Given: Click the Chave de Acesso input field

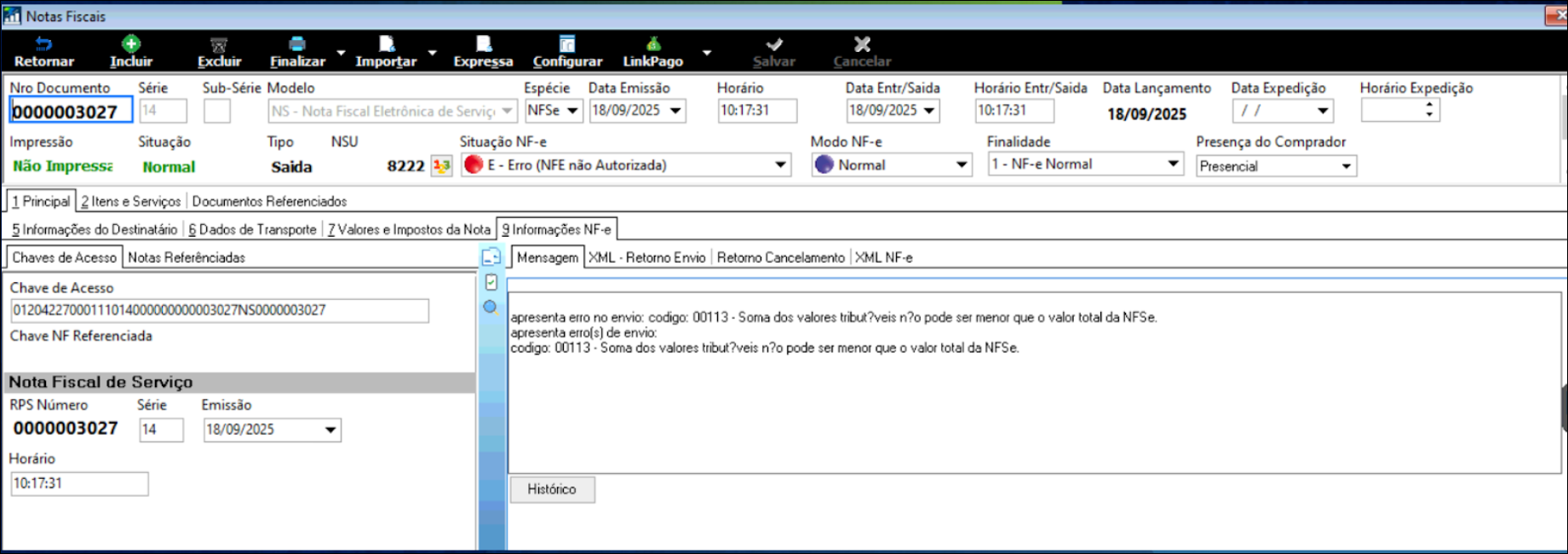Looking at the screenshot, I should [x=219, y=310].
